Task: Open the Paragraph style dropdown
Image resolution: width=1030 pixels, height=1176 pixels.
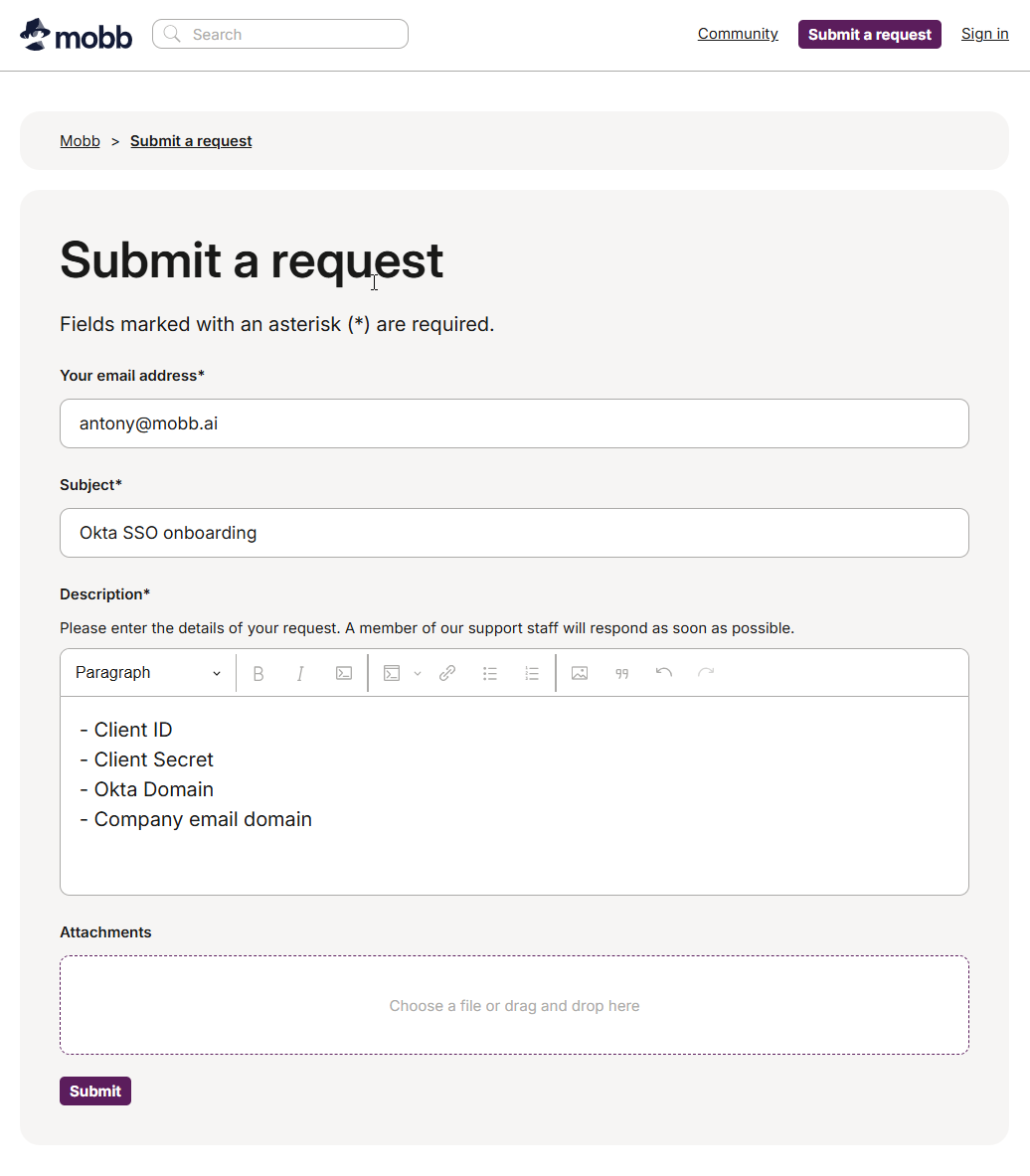Action: coord(147,673)
